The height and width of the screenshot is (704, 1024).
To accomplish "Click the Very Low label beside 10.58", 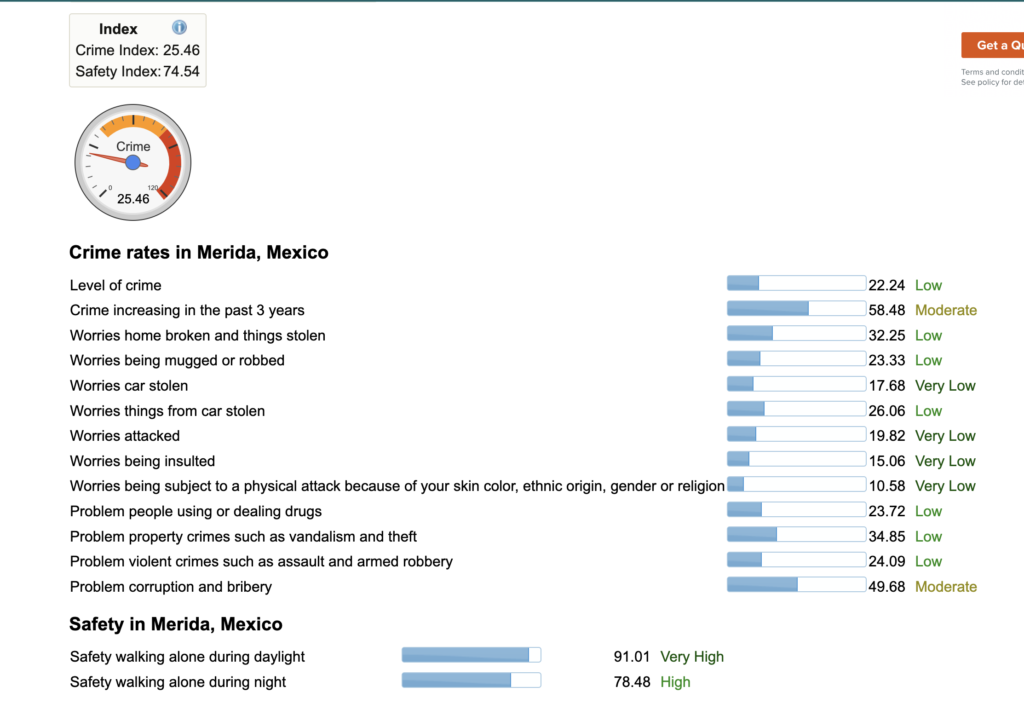I will pos(945,485).
